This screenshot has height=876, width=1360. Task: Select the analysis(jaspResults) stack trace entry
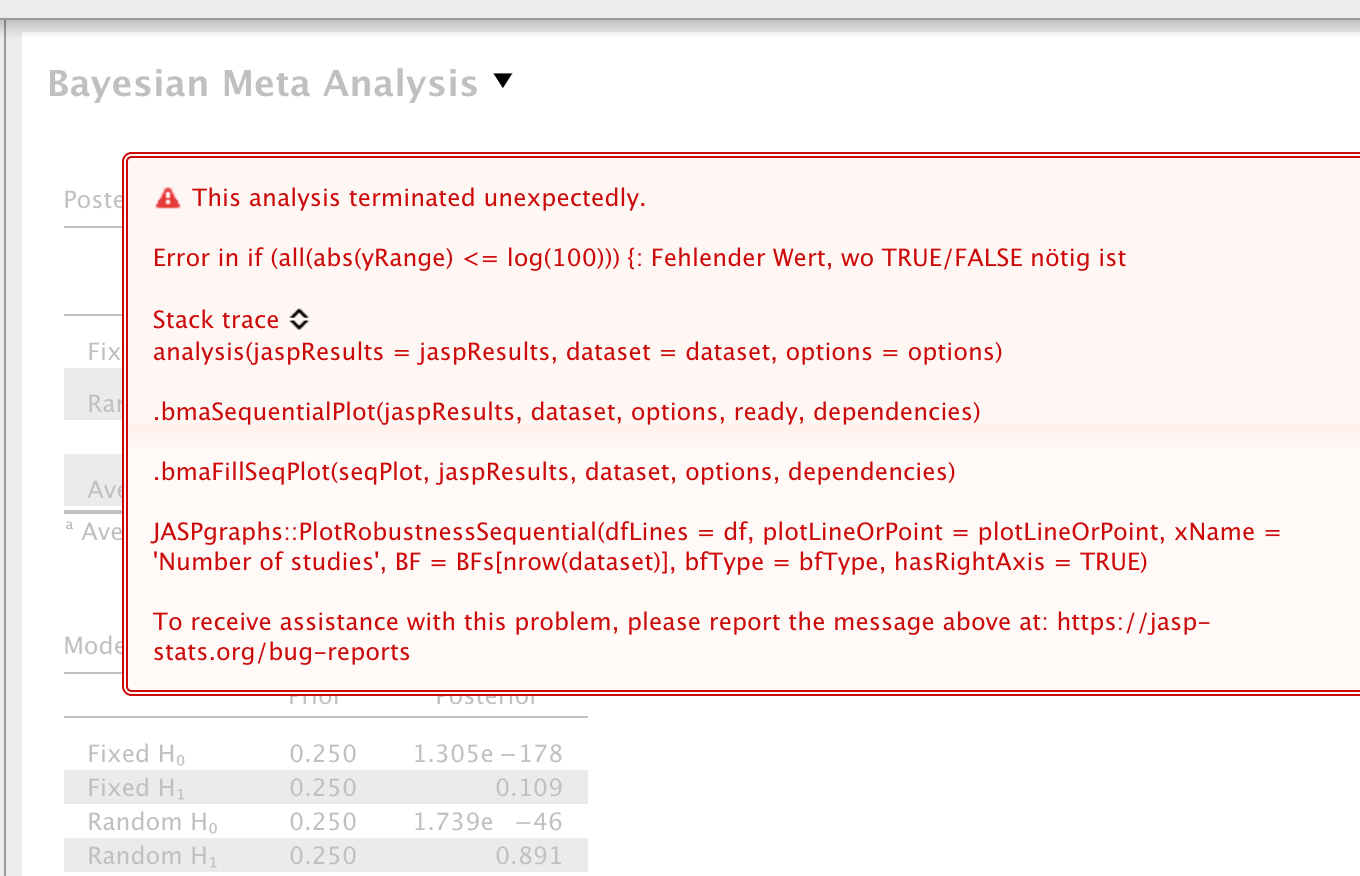pyautogui.click(x=577, y=351)
